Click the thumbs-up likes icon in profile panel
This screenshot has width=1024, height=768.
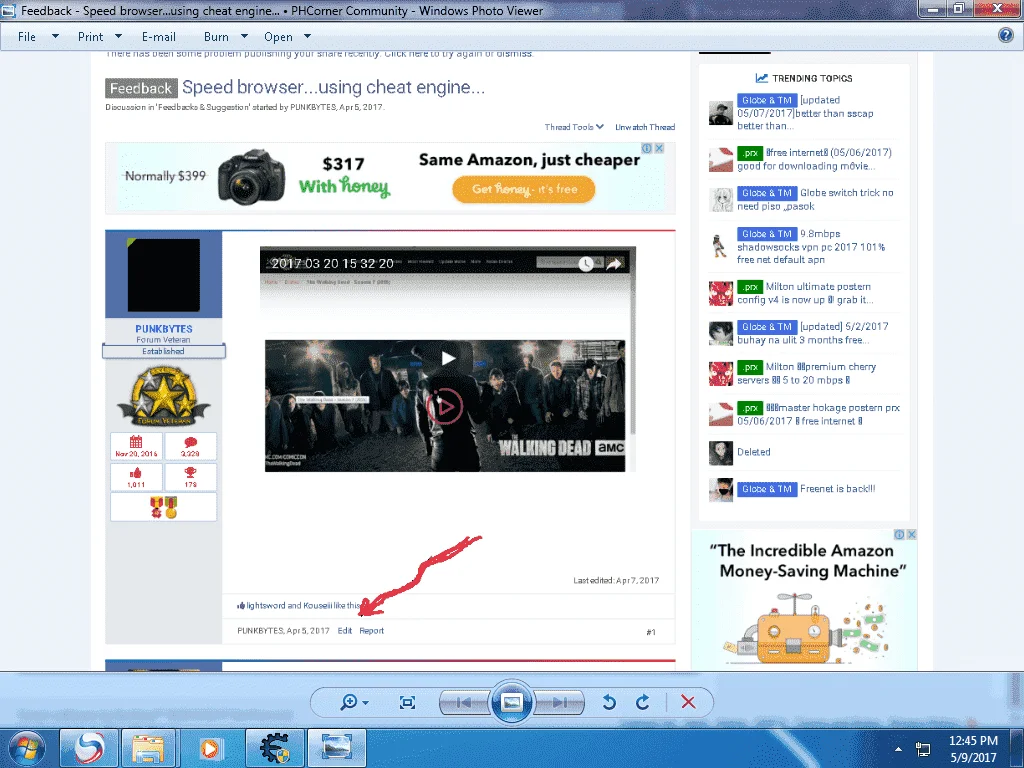pos(136,473)
